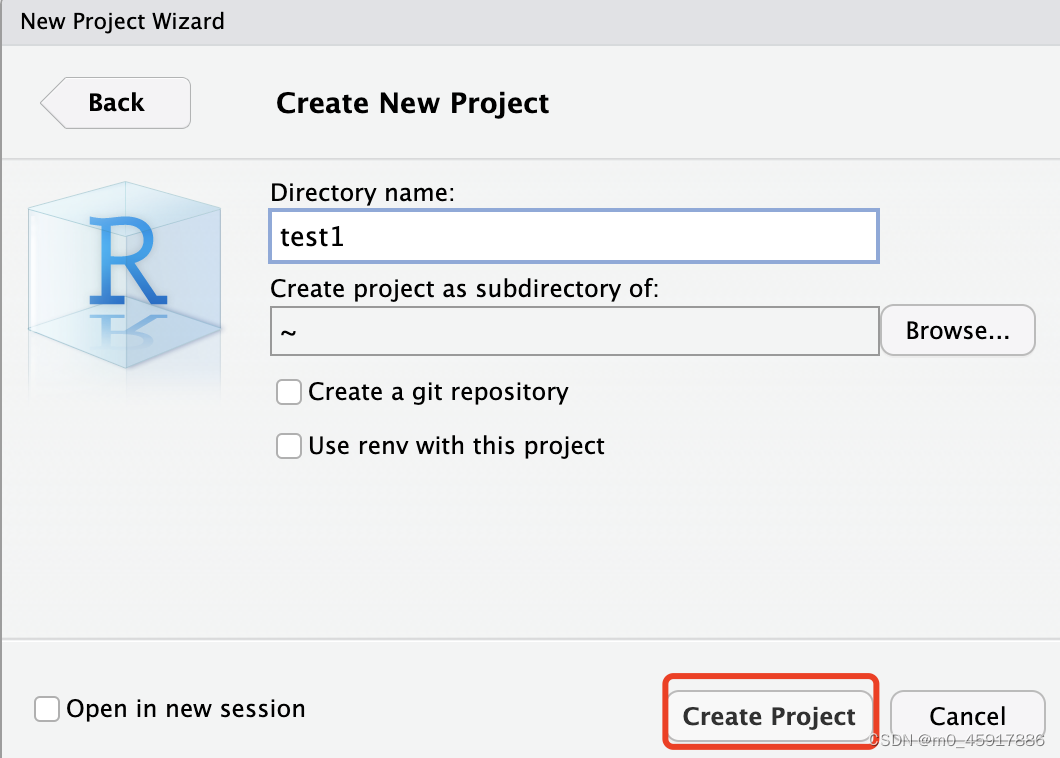This screenshot has width=1060, height=758.
Task: Toggle 'Open in new session' option
Action: click(x=46, y=709)
